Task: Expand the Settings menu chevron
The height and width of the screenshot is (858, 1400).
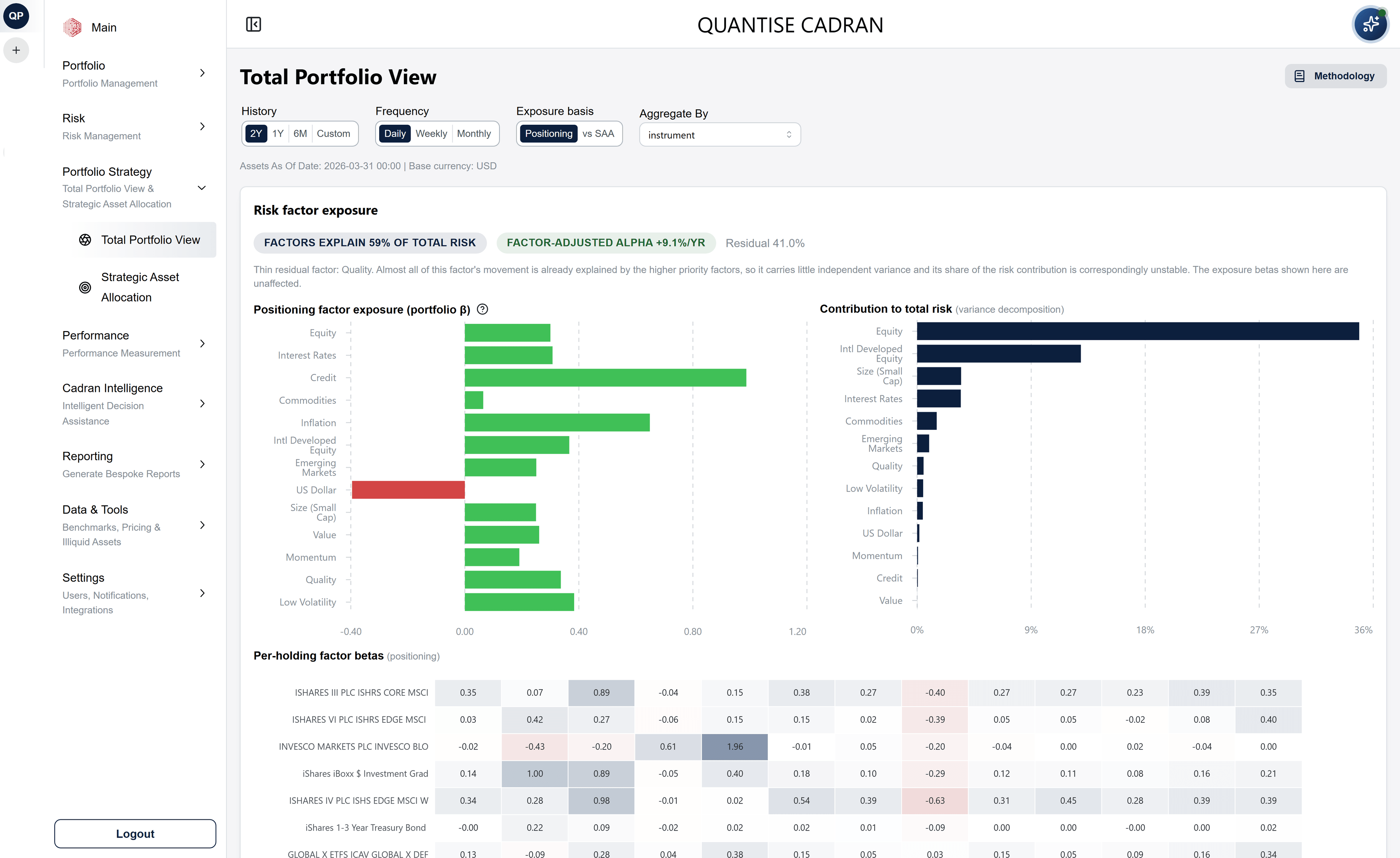Action: (202, 593)
